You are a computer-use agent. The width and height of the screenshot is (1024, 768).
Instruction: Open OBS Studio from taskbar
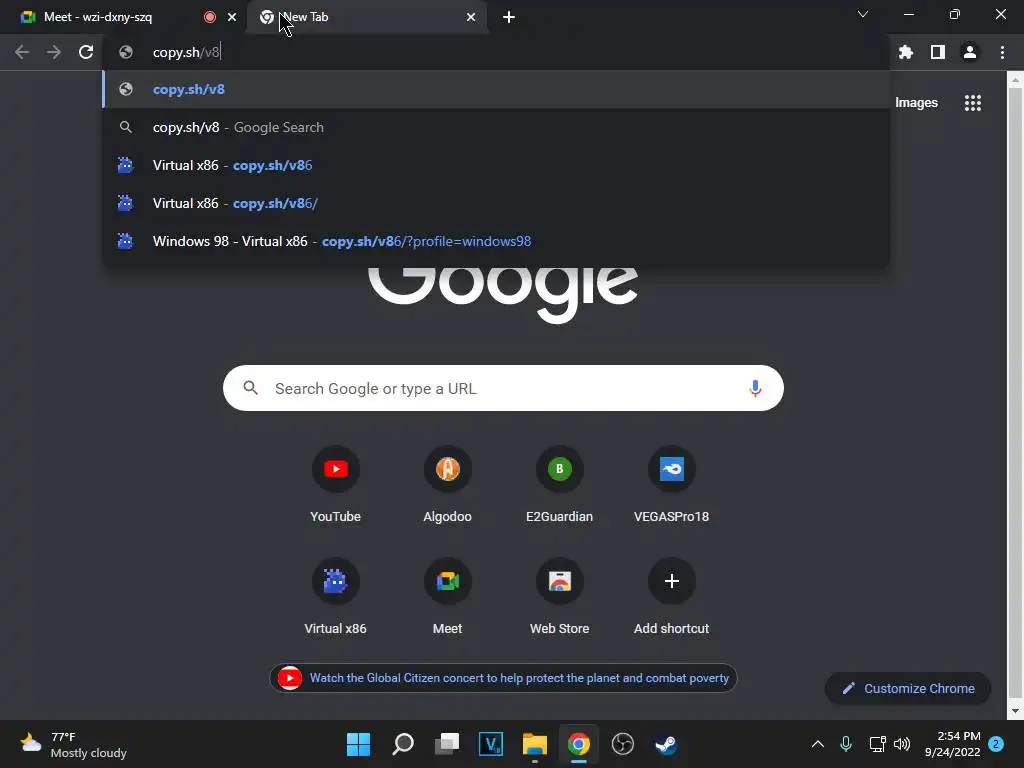pyautogui.click(x=622, y=744)
